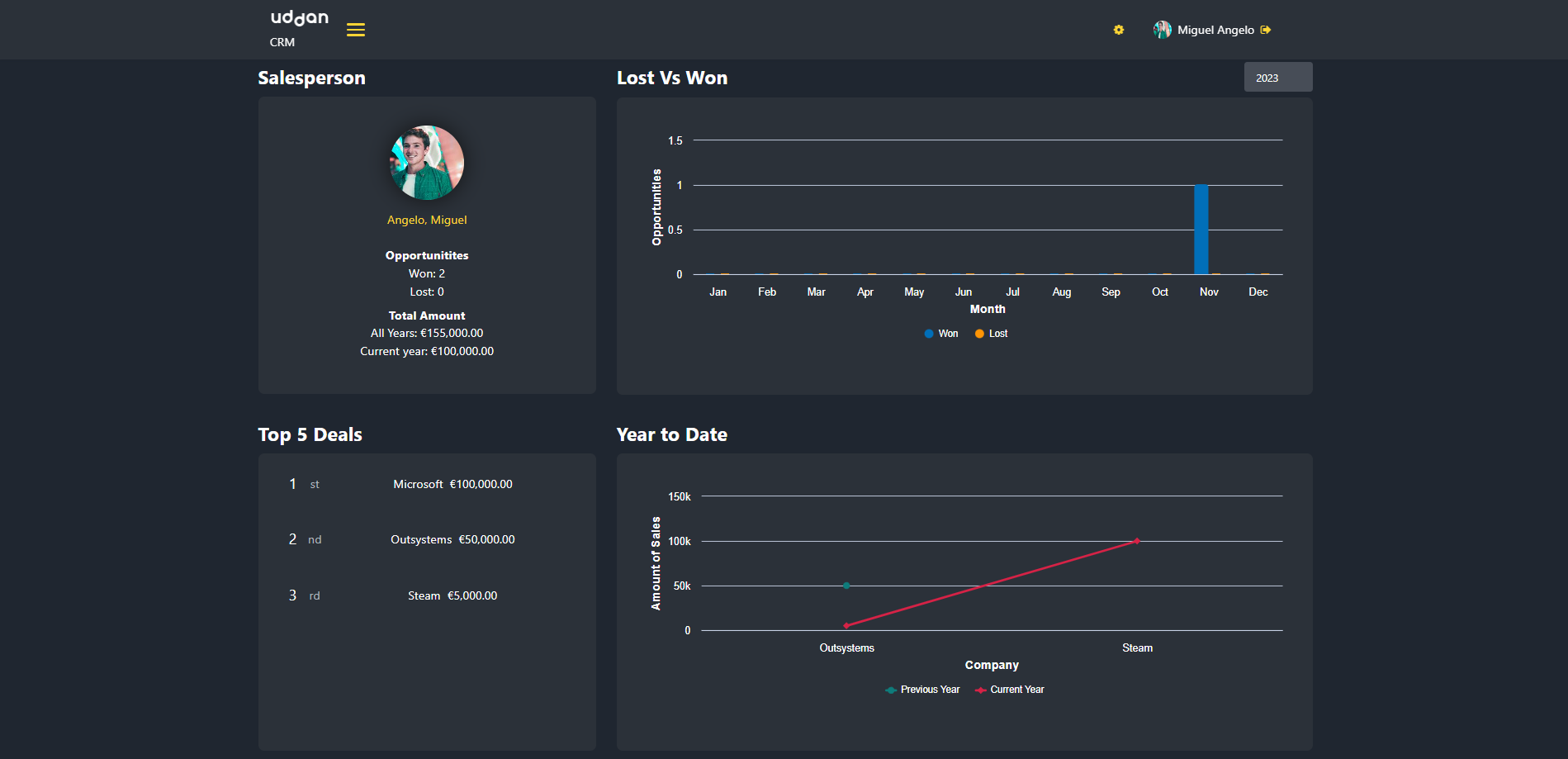
Task: Click the yellow settings gear icon
Action: coord(1119,30)
